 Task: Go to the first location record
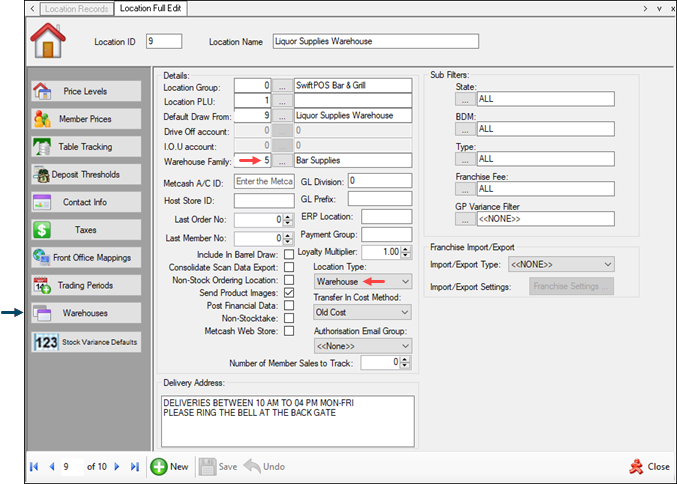34,467
